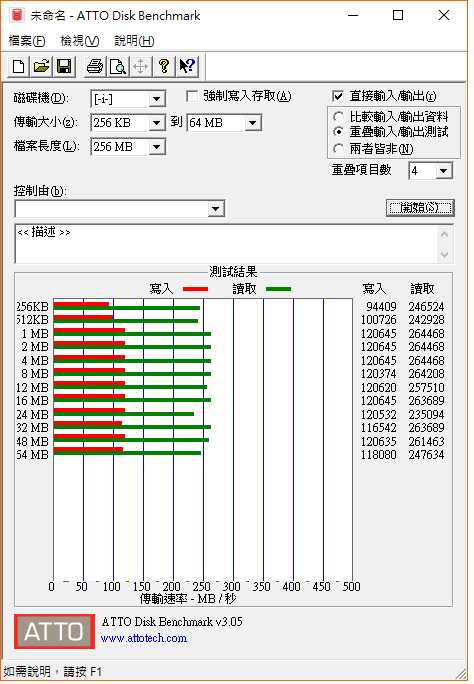
Task: Select the 兩者皆非 radio option
Action: click(x=339, y=149)
